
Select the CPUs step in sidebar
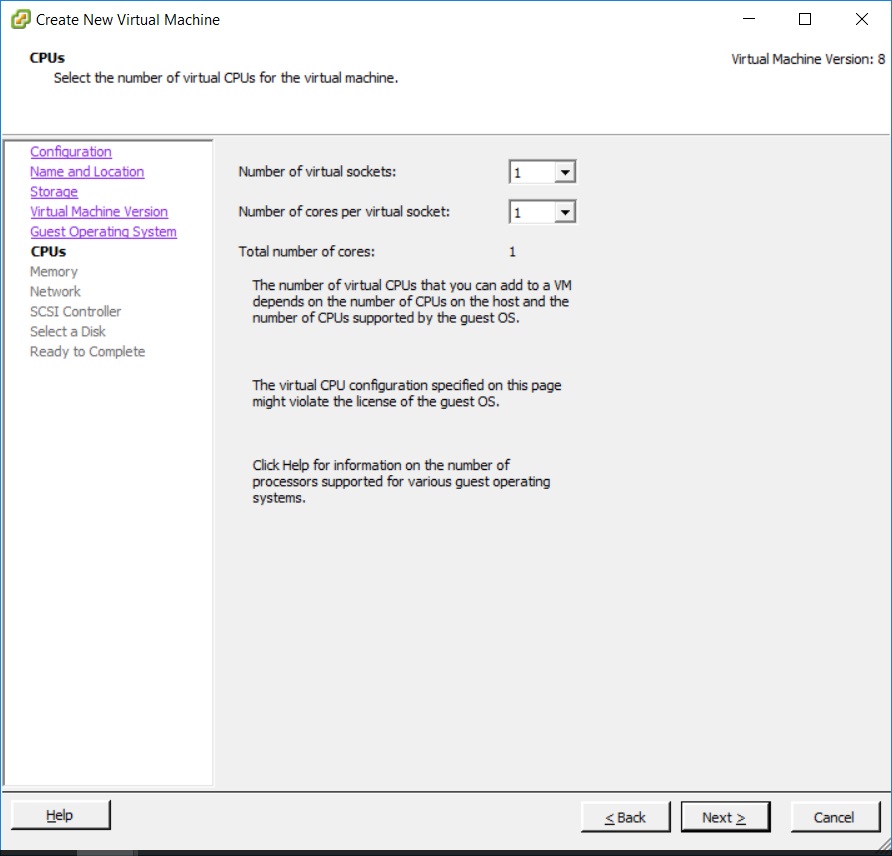coord(48,252)
